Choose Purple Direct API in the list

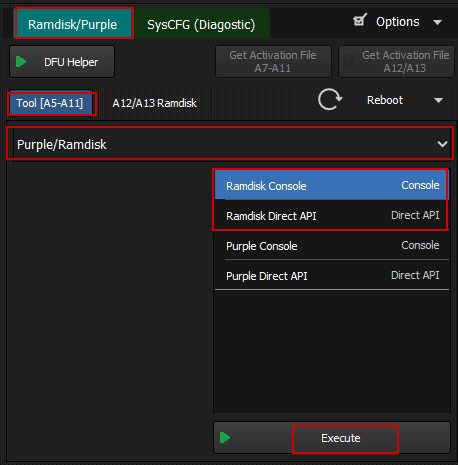tap(332, 275)
